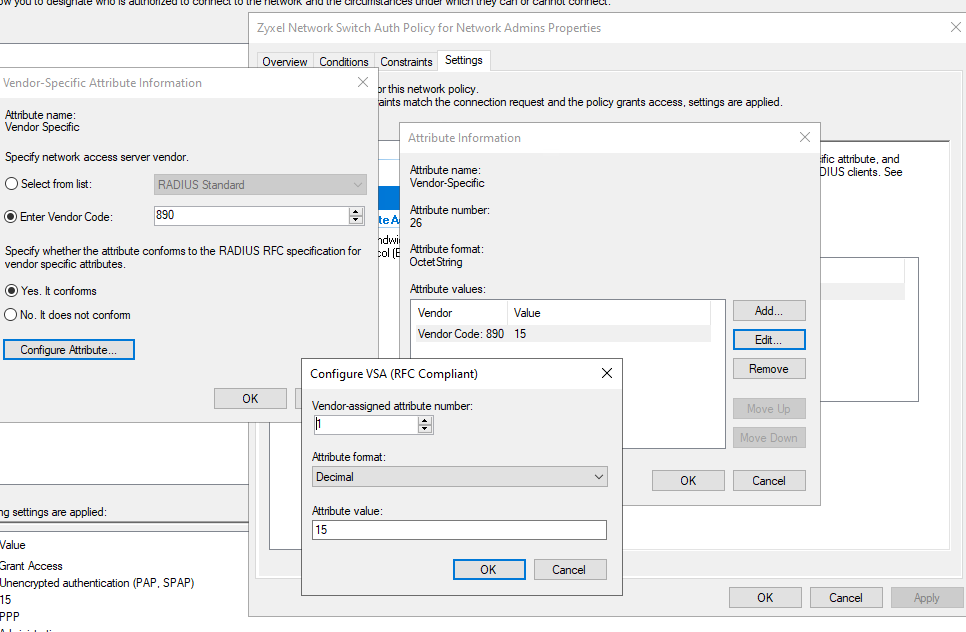Close the Vendor-Specific Attribute Information dialog
The width and height of the screenshot is (966, 632).
click(363, 82)
